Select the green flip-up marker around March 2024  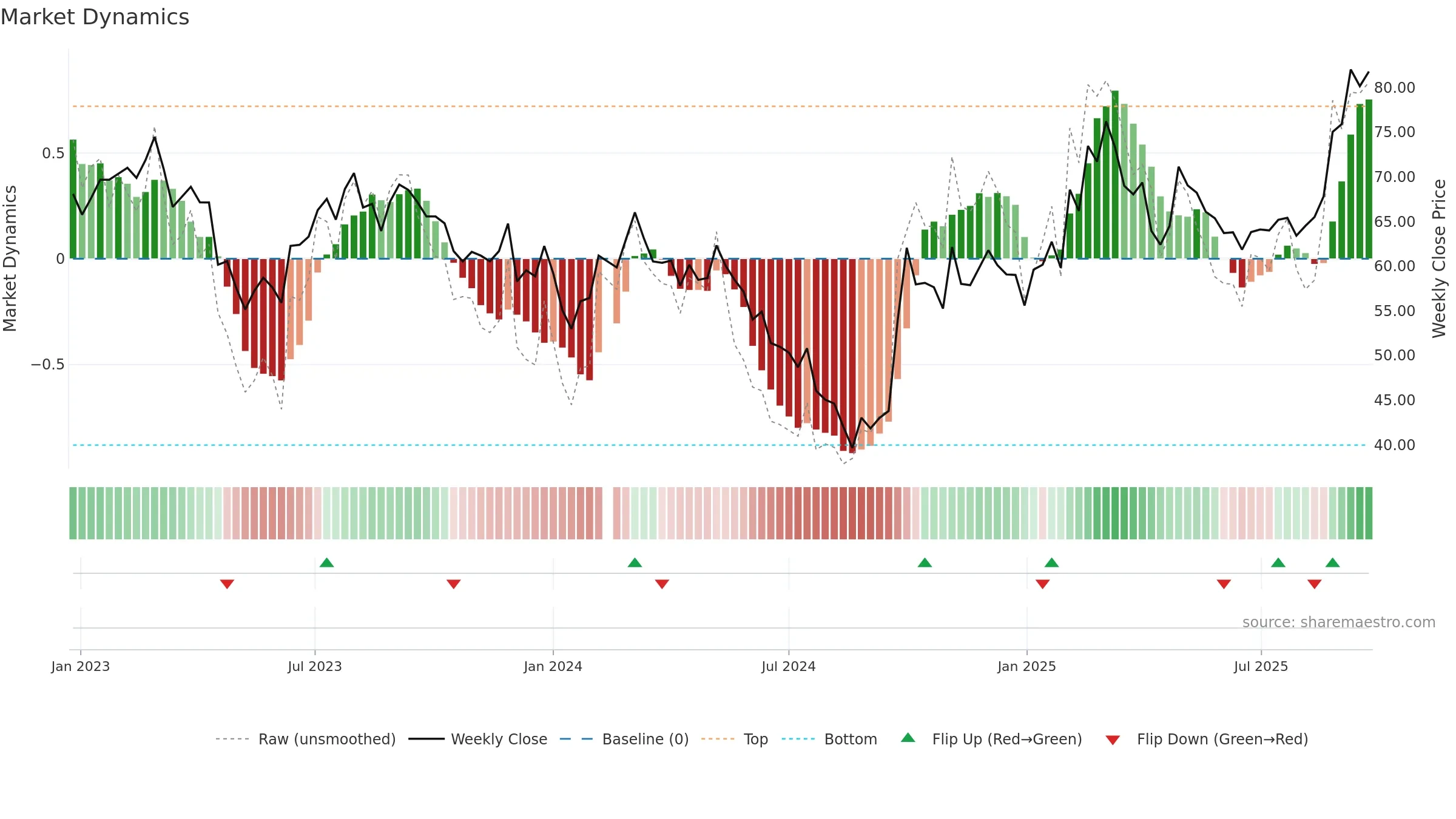pos(635,562)
